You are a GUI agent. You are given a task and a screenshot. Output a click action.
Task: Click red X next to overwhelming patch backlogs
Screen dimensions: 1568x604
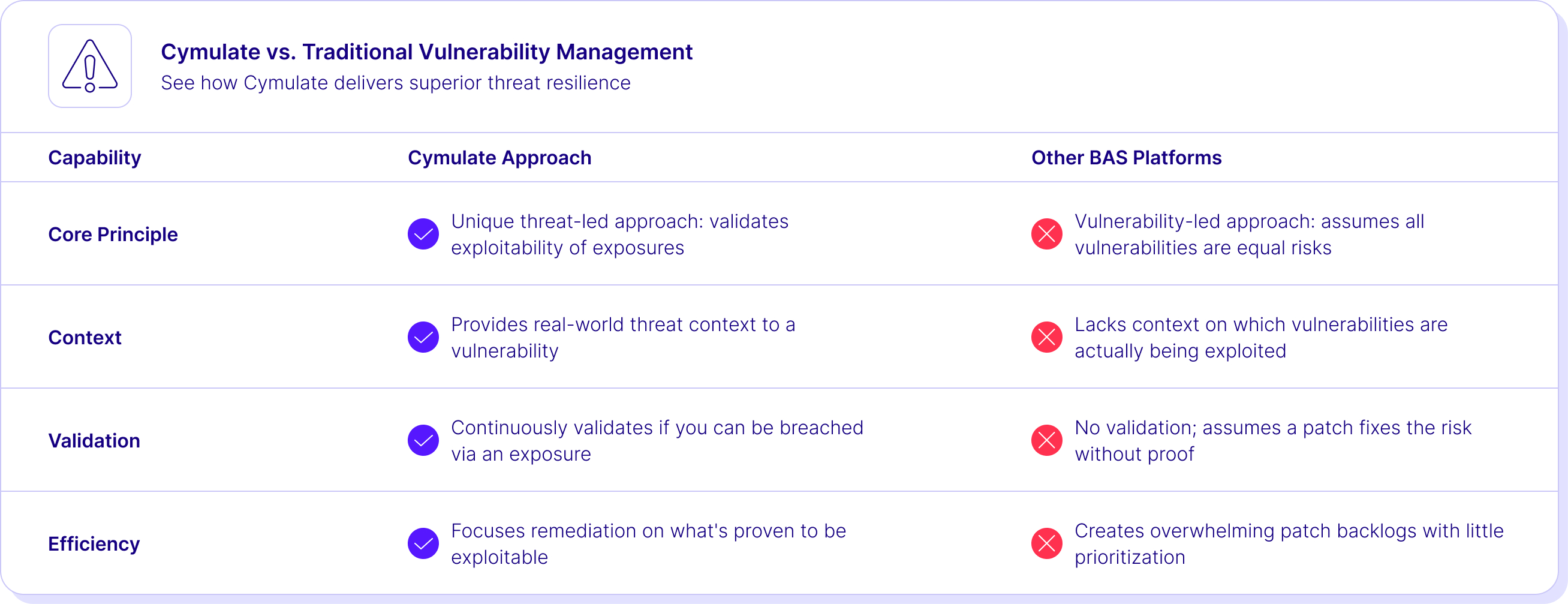click(1046, 543)
